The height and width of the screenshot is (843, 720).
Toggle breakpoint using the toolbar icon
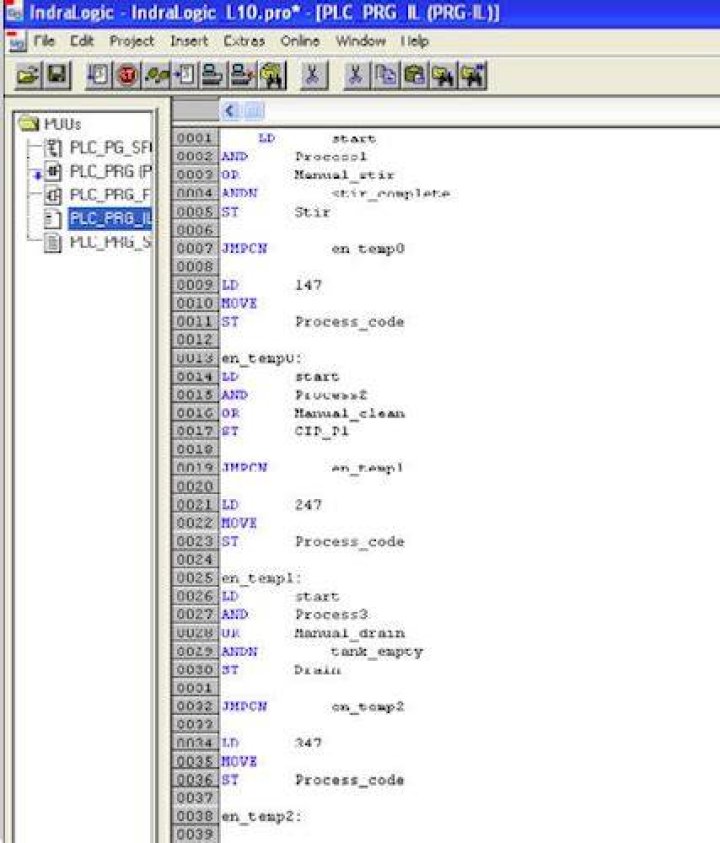tap(184, 75)
